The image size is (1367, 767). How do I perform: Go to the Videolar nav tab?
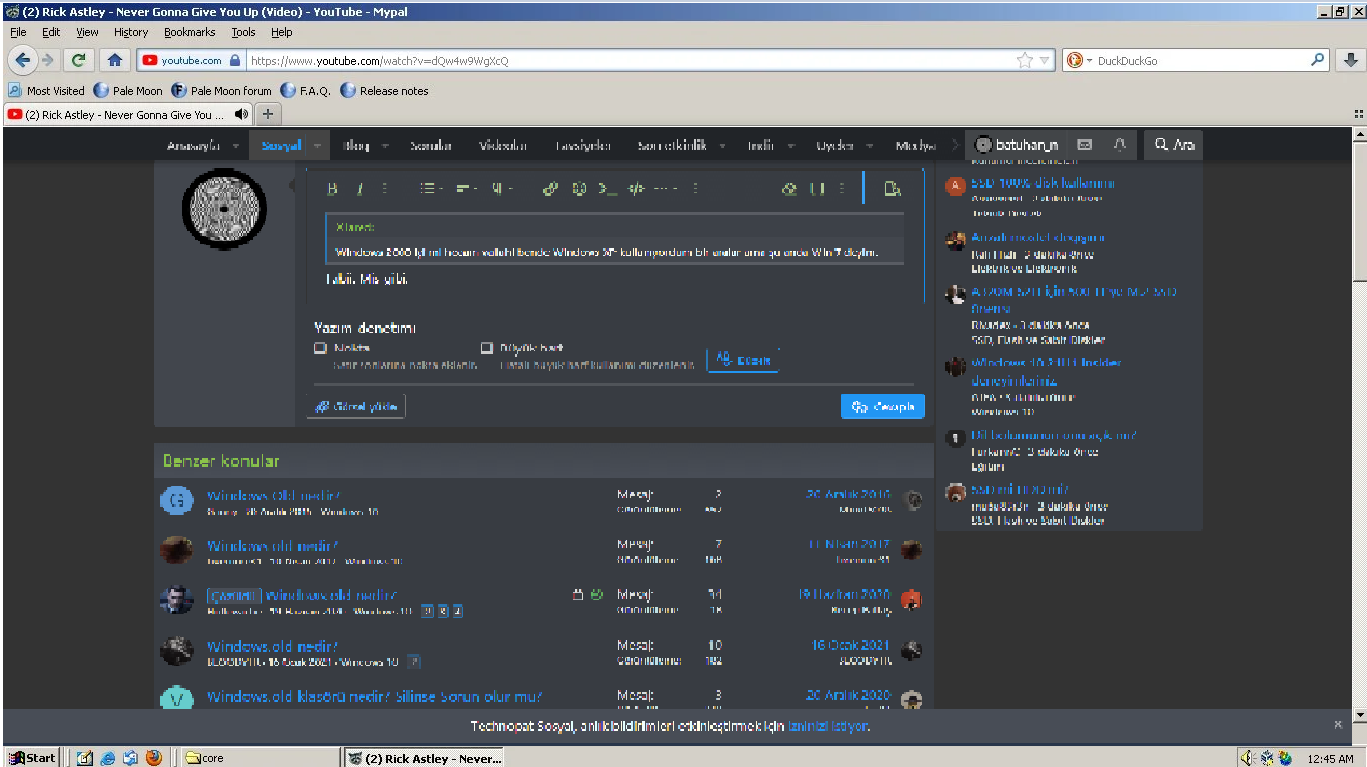pos(503,146)
